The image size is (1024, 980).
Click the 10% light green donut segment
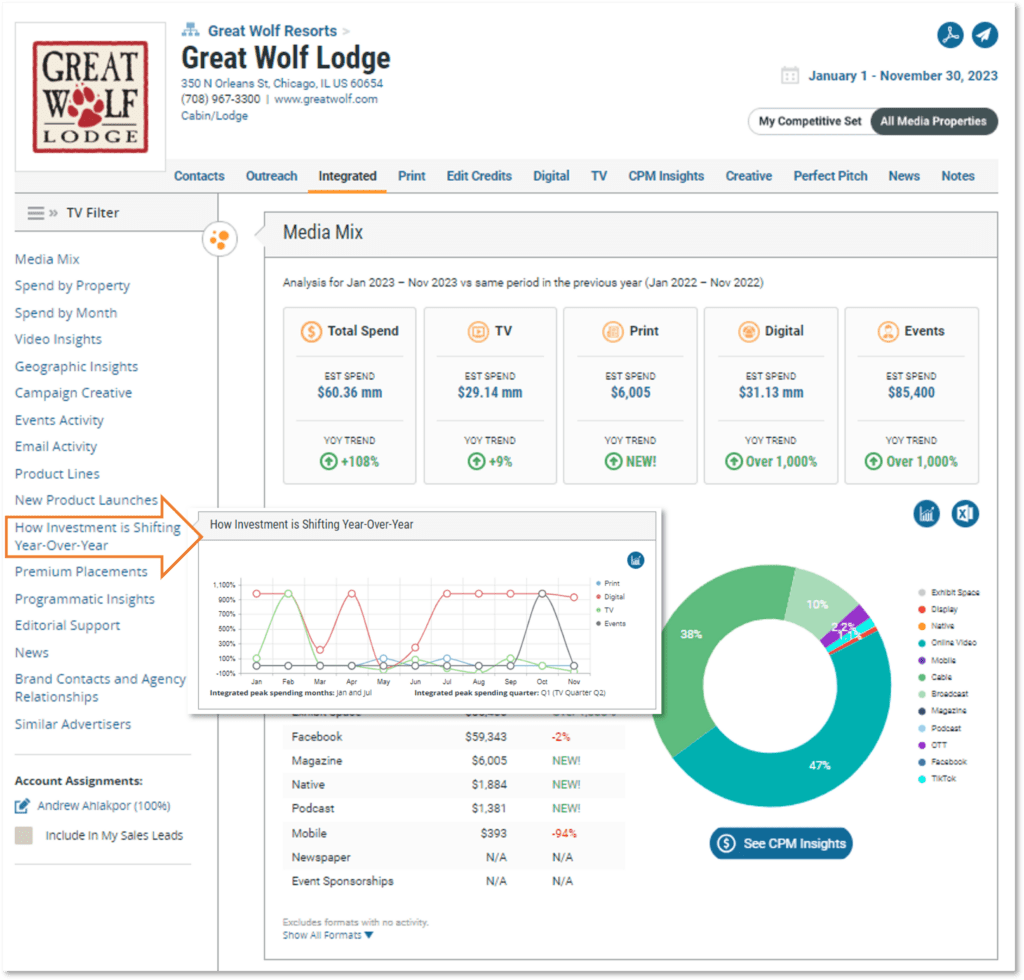[x=816, y=604]
